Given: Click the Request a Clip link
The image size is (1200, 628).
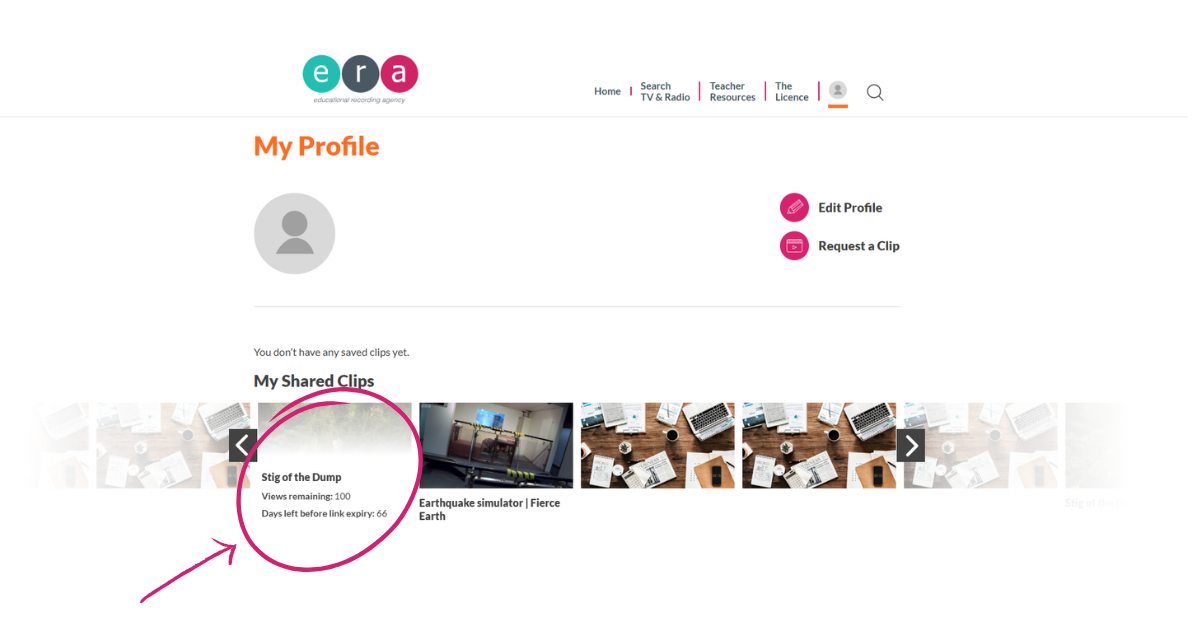Looking at the screenshot, I should [859, 246].
